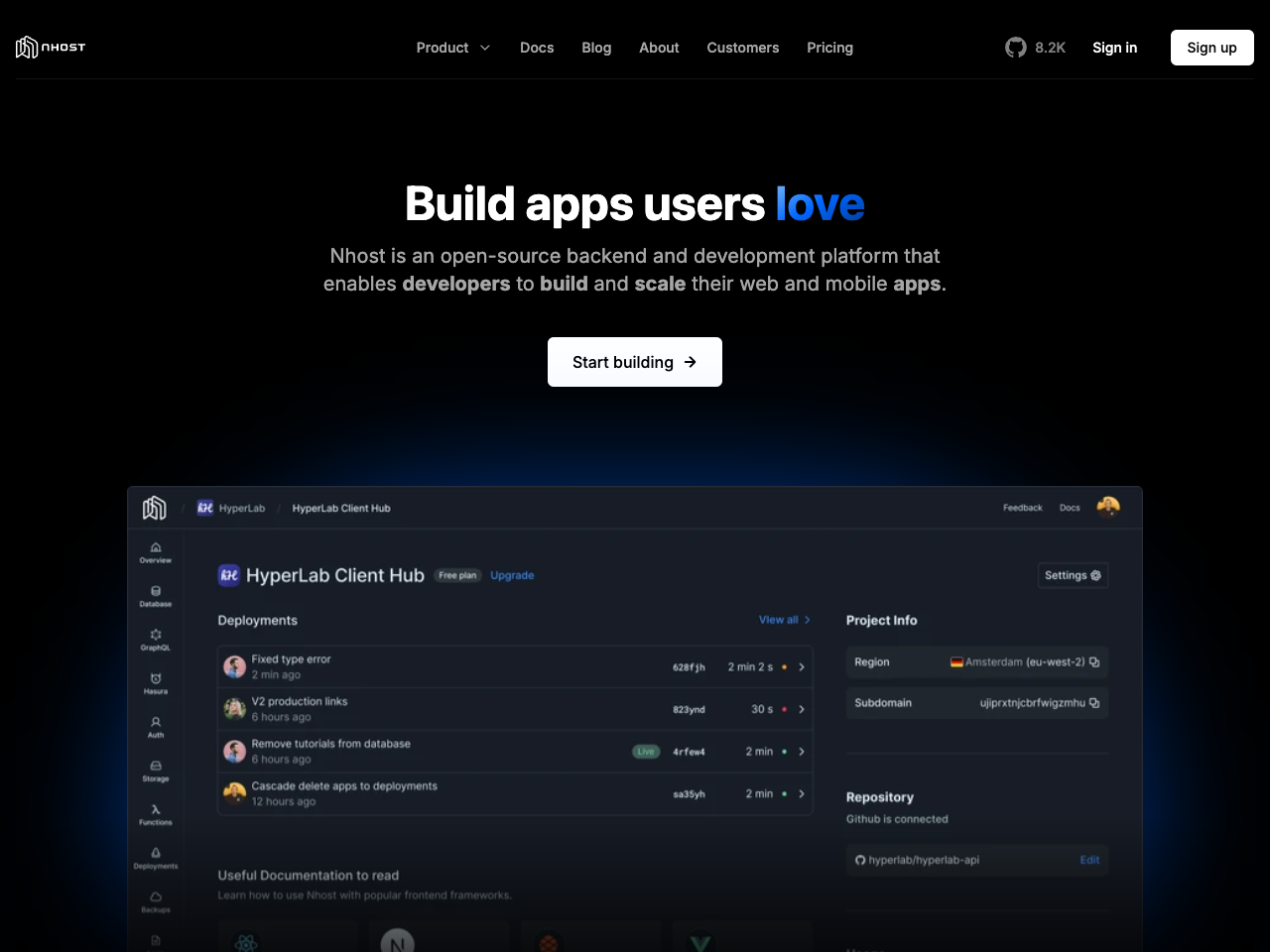Viewport: 1270px width, 952px height.
Task: Open the Hasura sidebar icon
Action: click(x=156, y=683)
